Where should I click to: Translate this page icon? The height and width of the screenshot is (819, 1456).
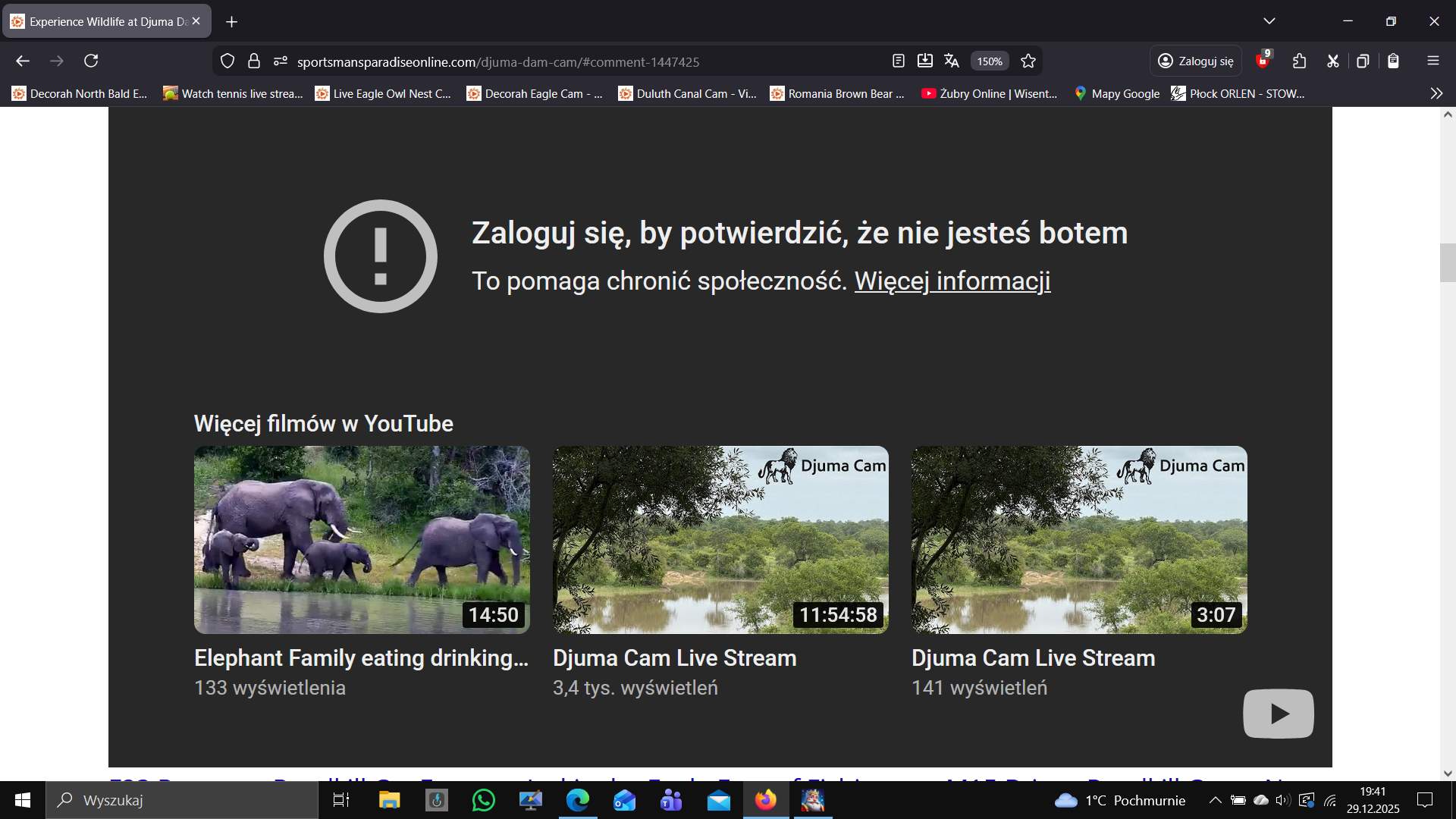pyautogui.click(x=952, y=61)
